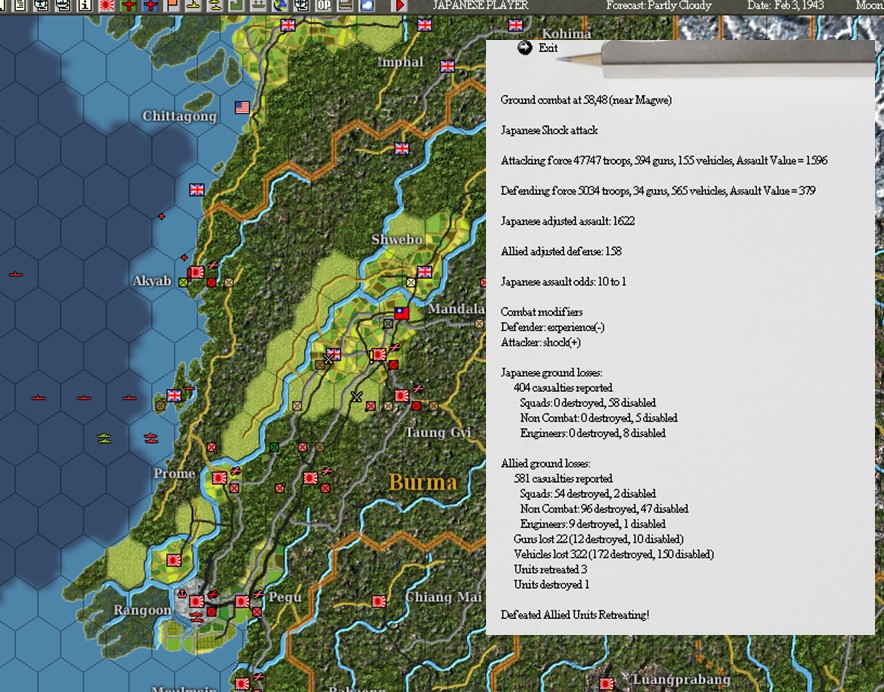This screenshot has height=692, width=884.
Task: Click red plane on blue background icon
Action: [x=151, y=6]
